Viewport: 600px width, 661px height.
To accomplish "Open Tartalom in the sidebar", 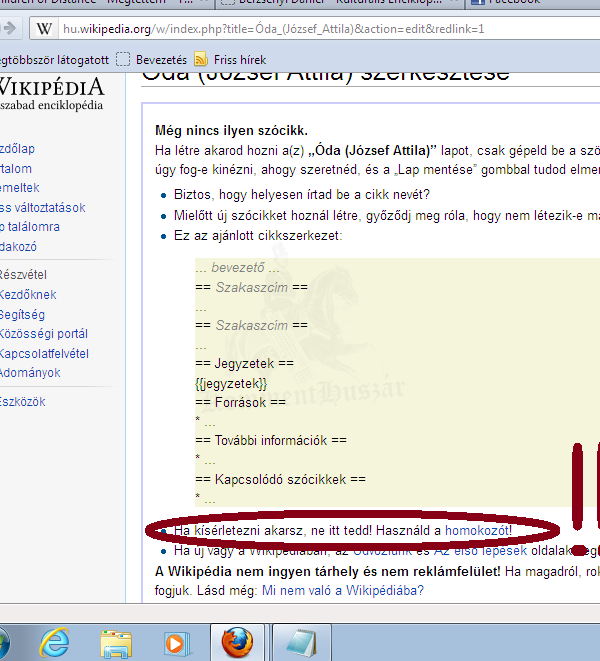I will coord(16,169).
